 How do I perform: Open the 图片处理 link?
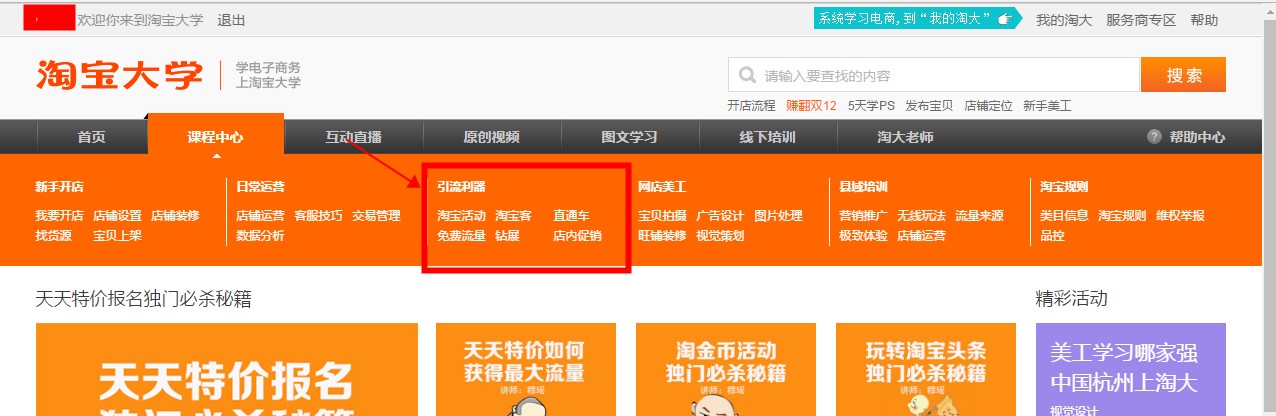(x=778, y=215)
